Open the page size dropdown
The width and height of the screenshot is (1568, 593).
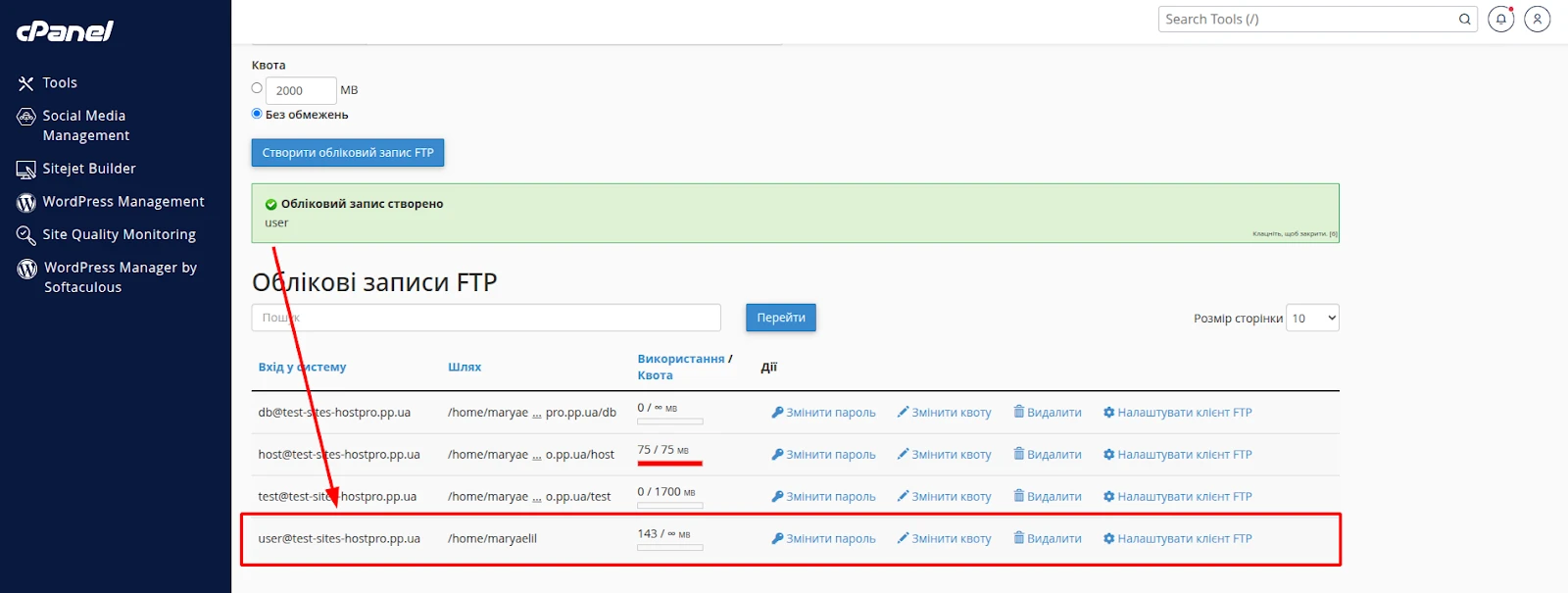[x=1312, y=318]
